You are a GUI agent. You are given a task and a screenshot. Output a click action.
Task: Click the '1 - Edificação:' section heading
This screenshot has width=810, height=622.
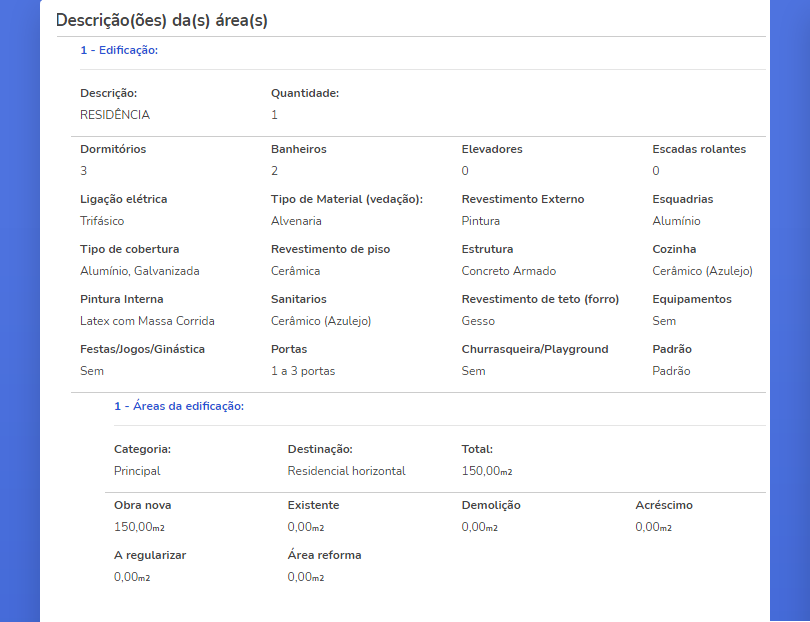[x=119, y=50]
